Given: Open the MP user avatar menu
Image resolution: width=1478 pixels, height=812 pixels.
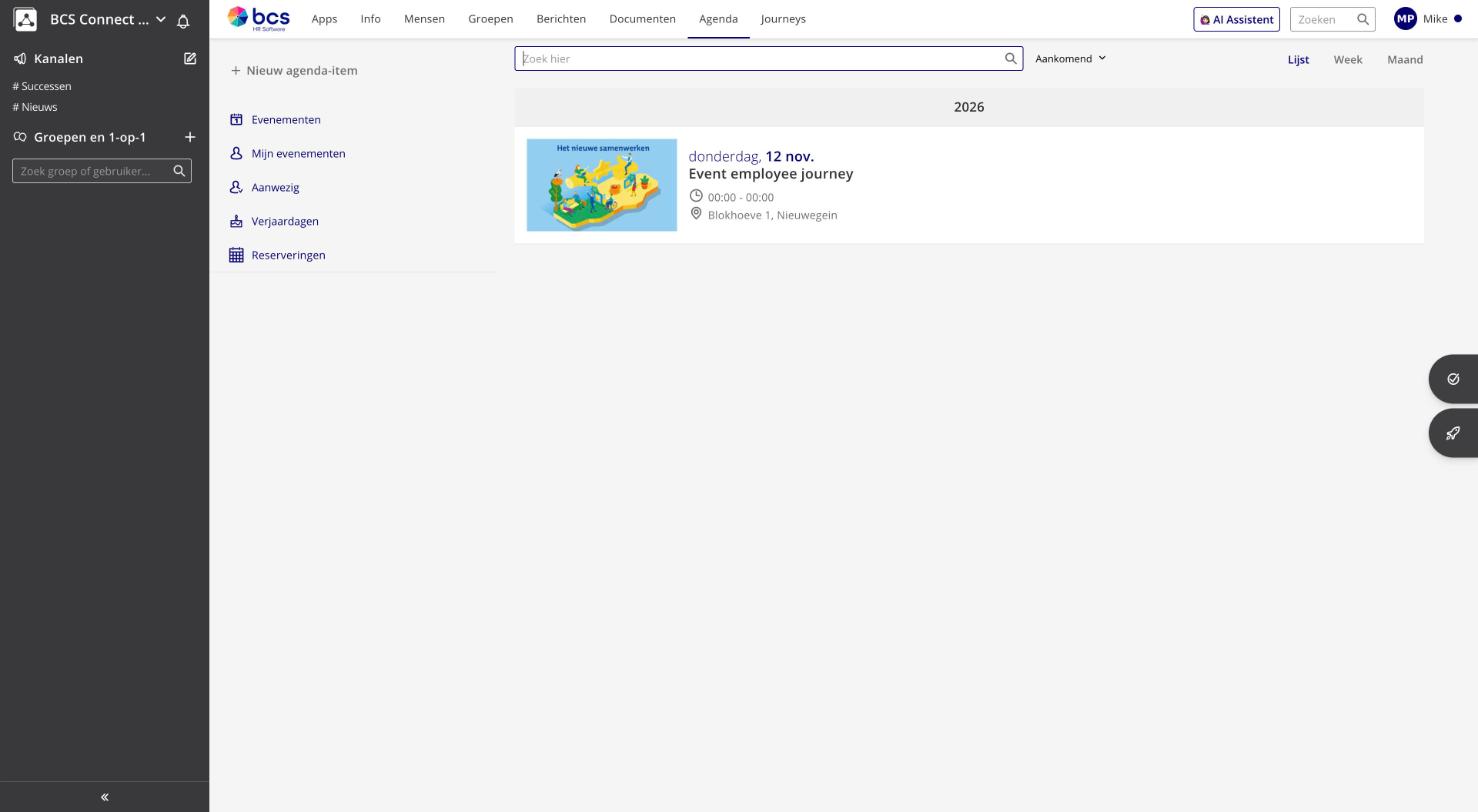Looking at the screenshot, I should [x=1405, y=19].
